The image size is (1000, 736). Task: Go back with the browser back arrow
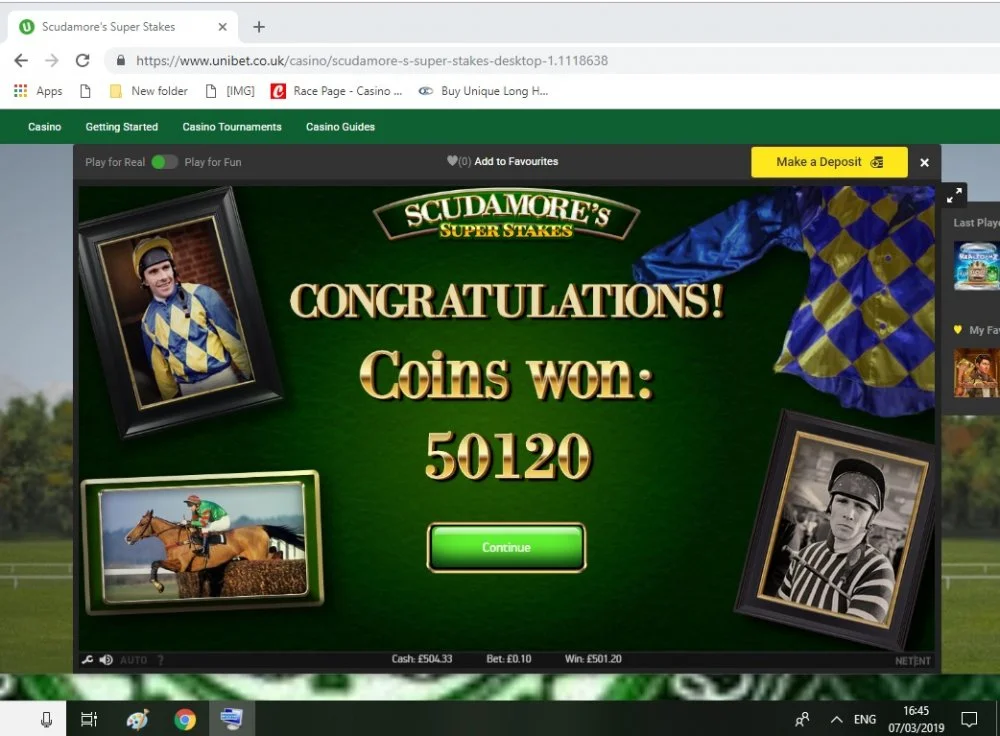click(21, 61)
